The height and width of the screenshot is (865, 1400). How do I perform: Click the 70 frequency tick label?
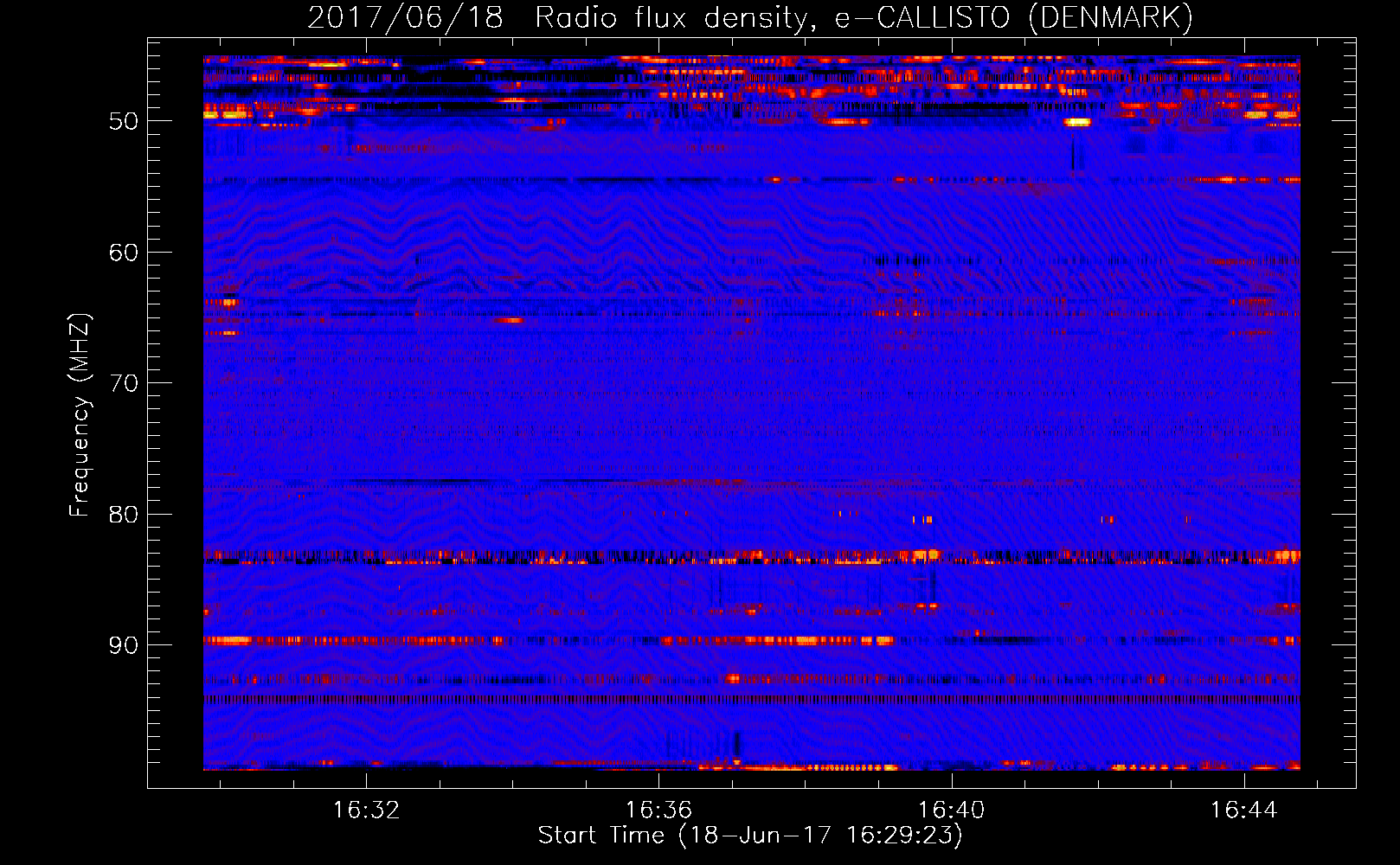[x=124, y=383]
